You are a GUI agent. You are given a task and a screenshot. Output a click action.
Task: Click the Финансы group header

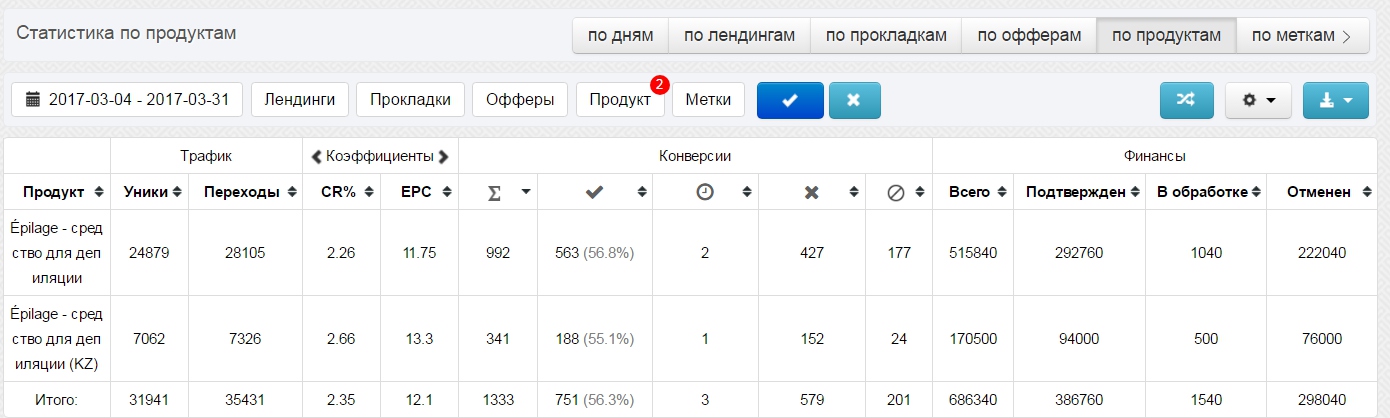(1155, 156)
